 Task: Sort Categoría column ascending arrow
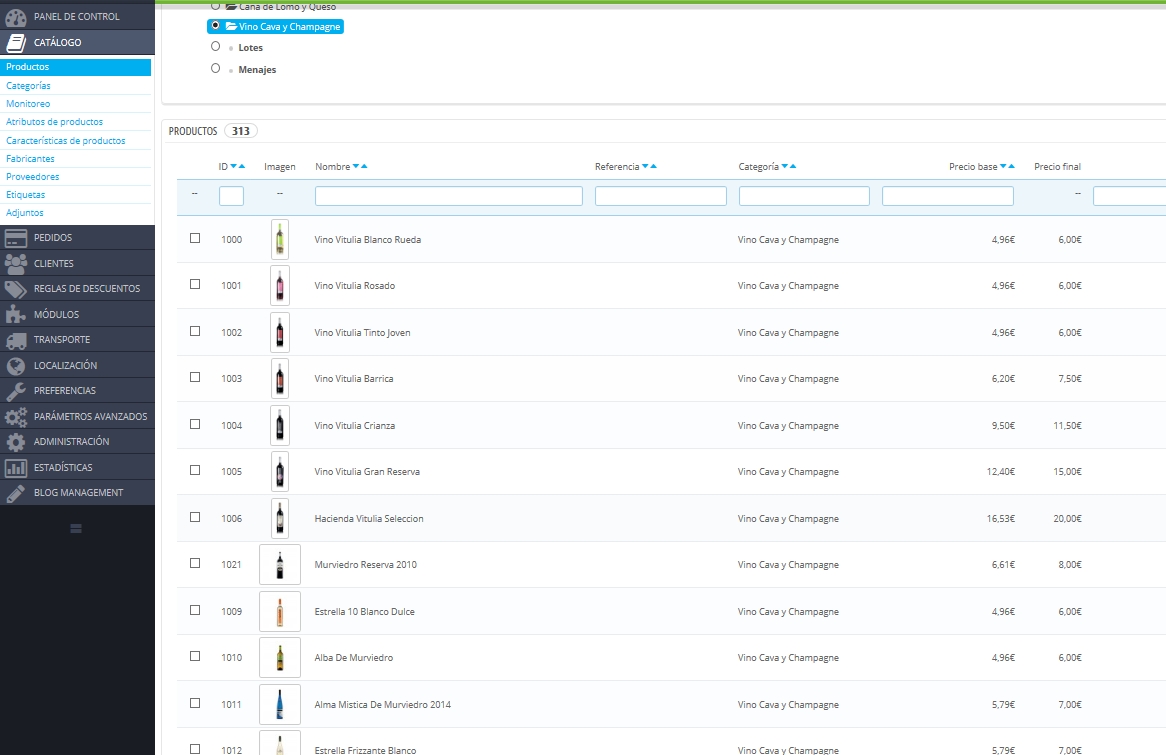(793, 166)
